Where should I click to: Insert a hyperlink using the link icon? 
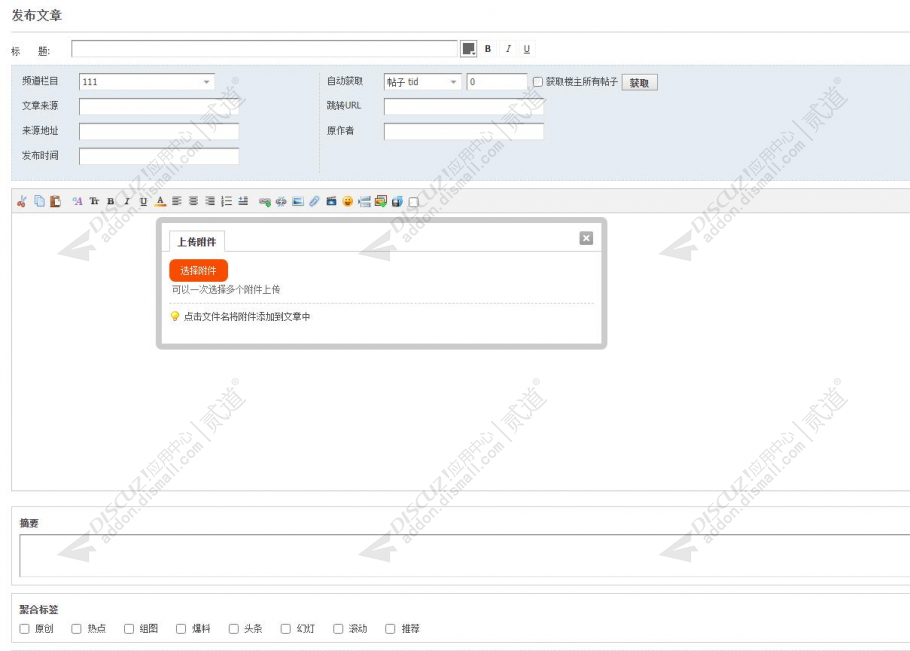[x=265, y=201]
